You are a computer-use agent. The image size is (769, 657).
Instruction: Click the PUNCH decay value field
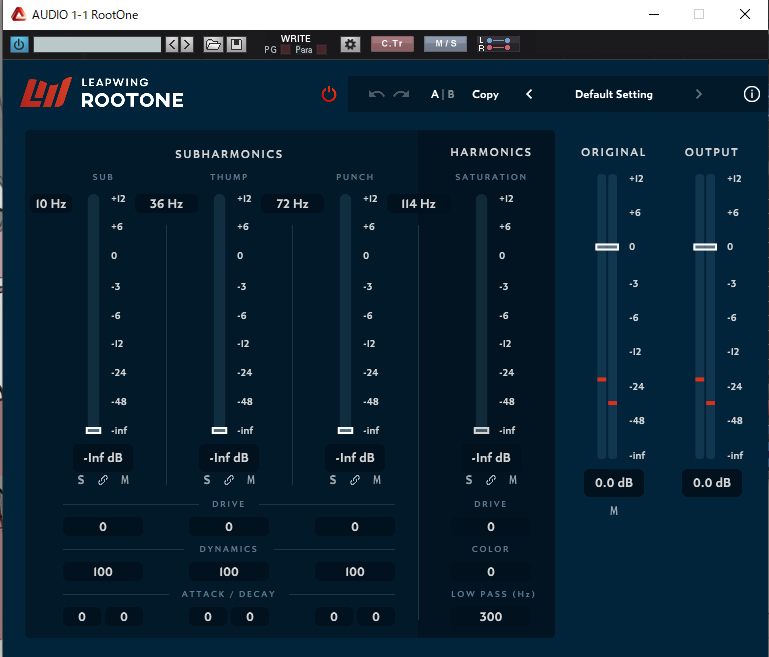[376, 617]
